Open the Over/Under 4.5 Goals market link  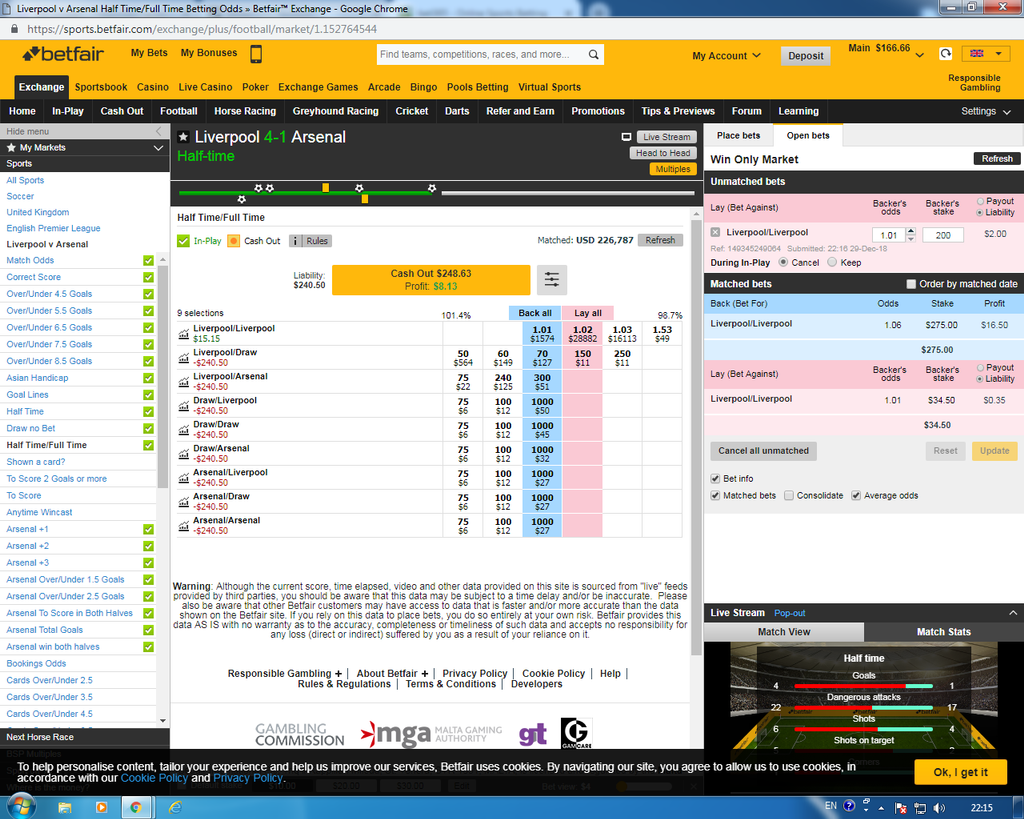[x=49, y=294]
